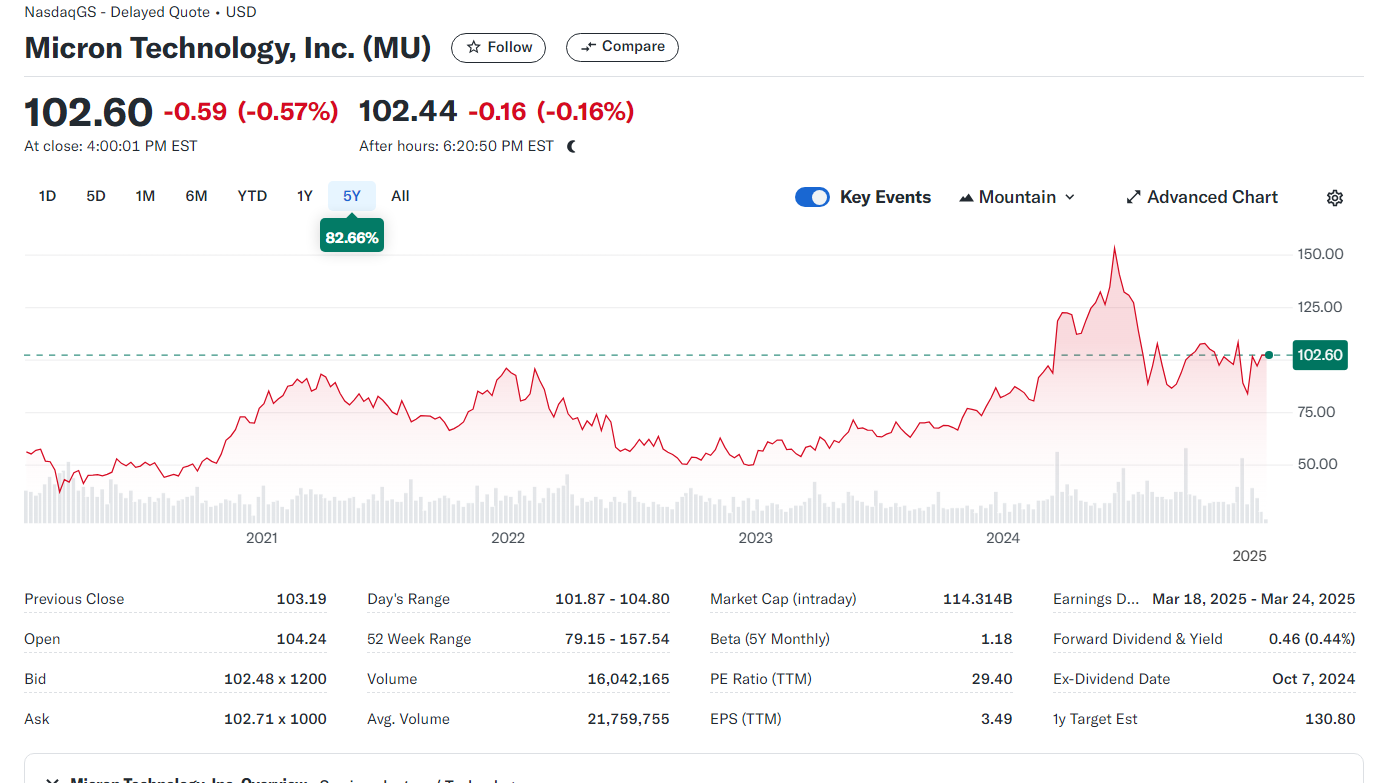This screenshot has height=783, width=1389.
Task: Switch to the 6M range
Action: tap(196, 196)
